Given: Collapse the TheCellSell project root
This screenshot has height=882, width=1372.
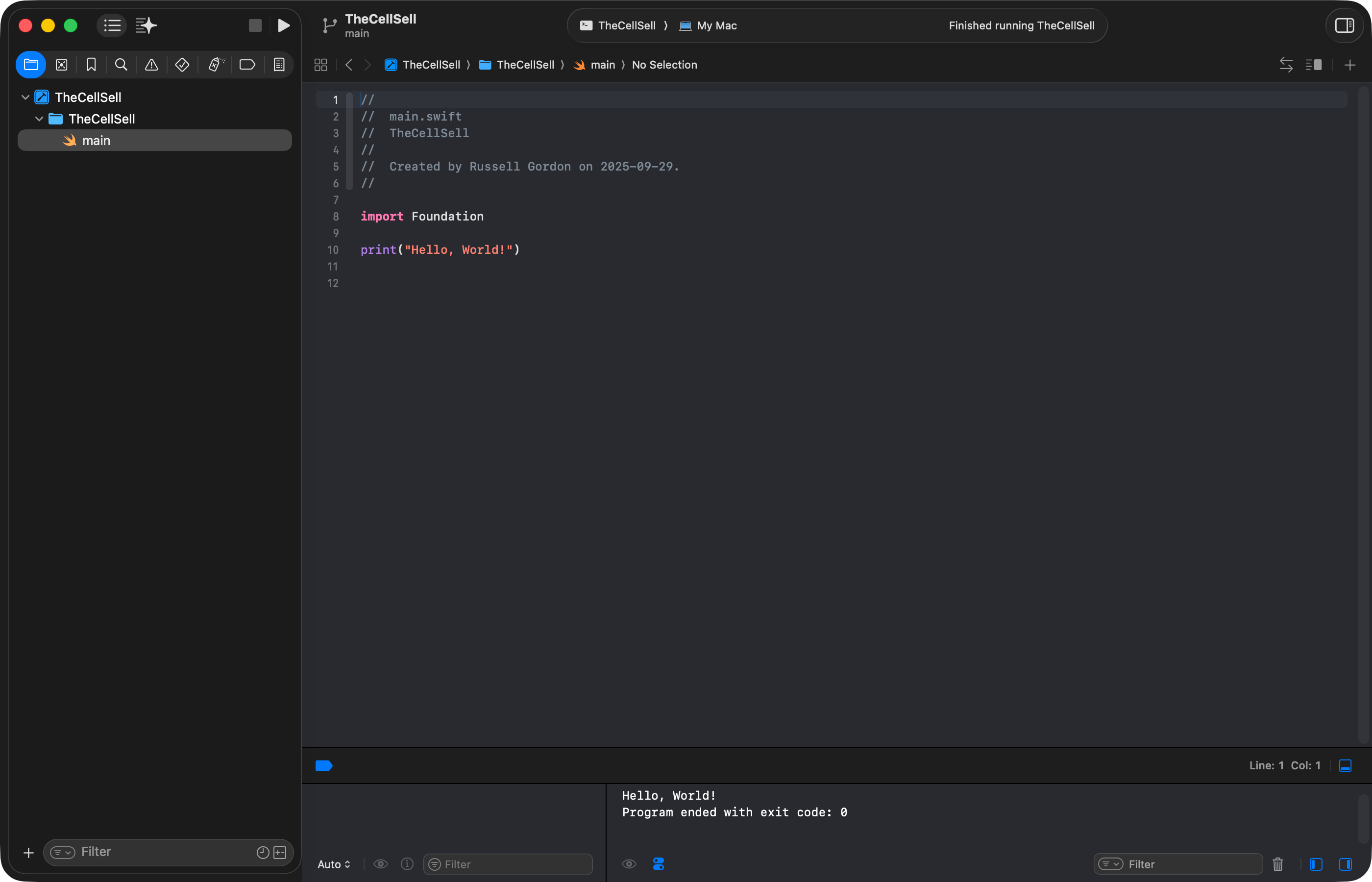Looking at the screenshot, I should (x=25, y=98).
